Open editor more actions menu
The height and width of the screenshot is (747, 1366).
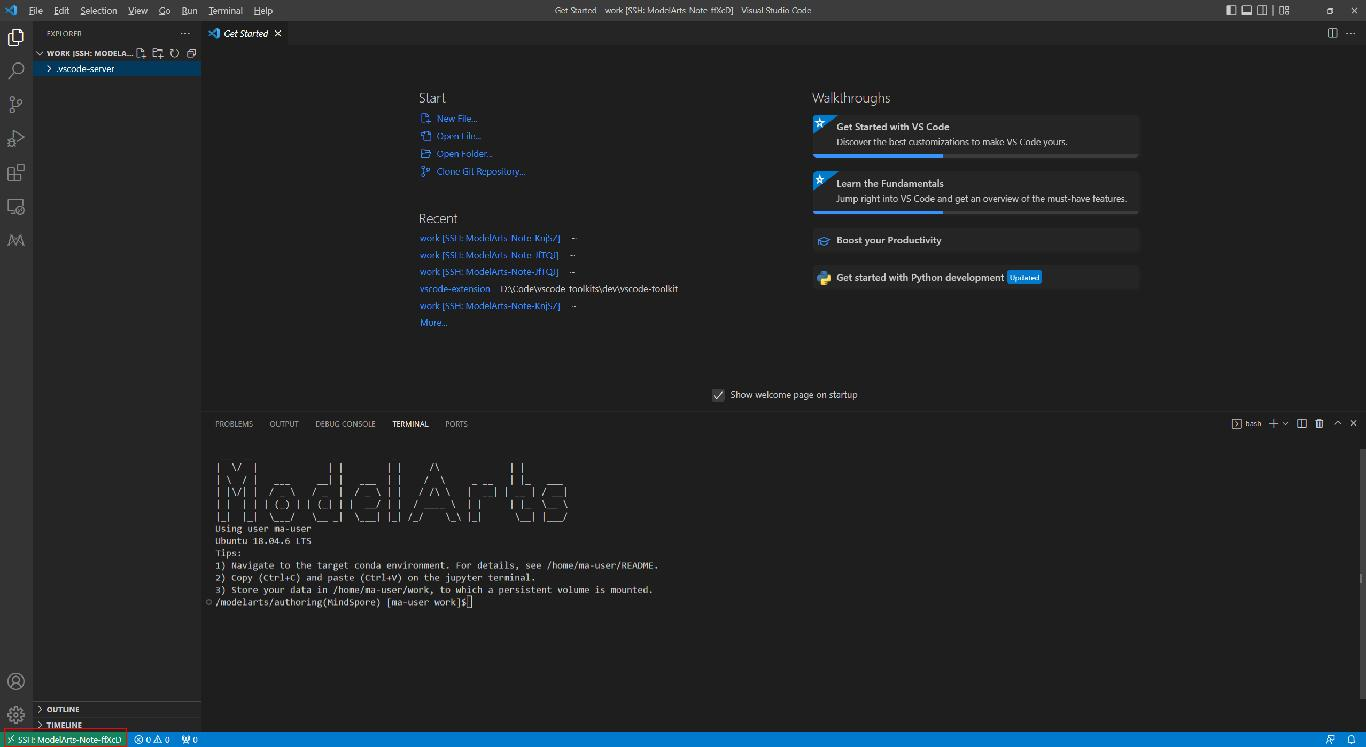1350,33
